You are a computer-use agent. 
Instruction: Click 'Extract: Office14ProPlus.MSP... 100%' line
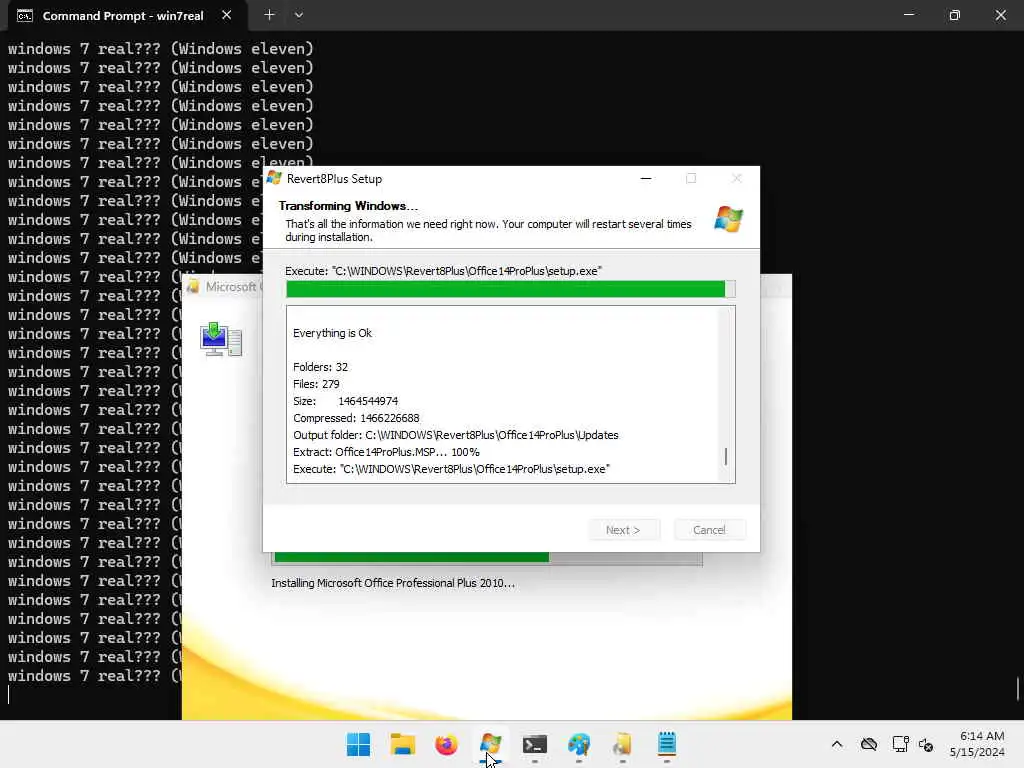pos(386,452)
